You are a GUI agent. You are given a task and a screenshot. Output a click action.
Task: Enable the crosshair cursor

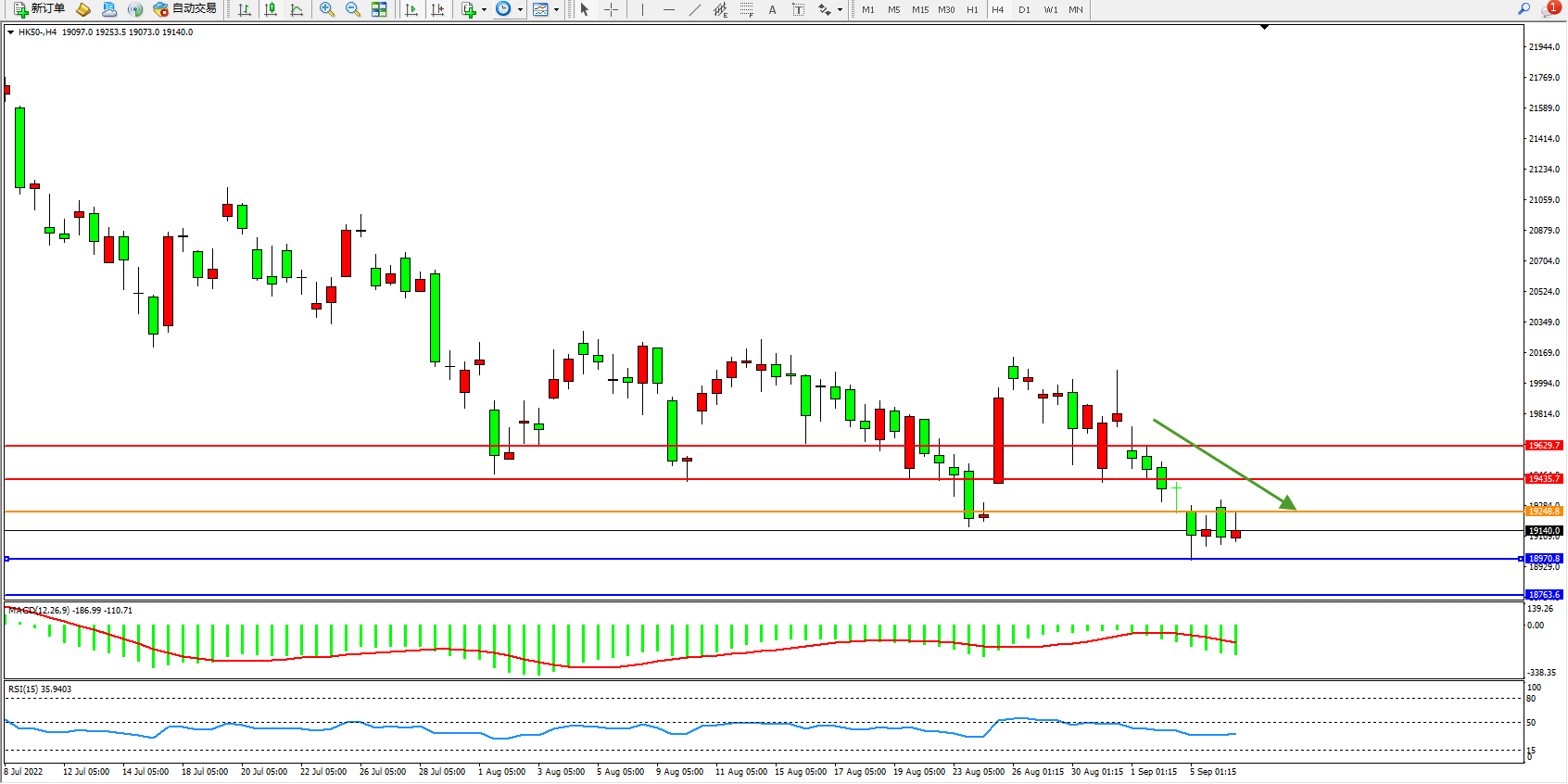tap(611, 9)
